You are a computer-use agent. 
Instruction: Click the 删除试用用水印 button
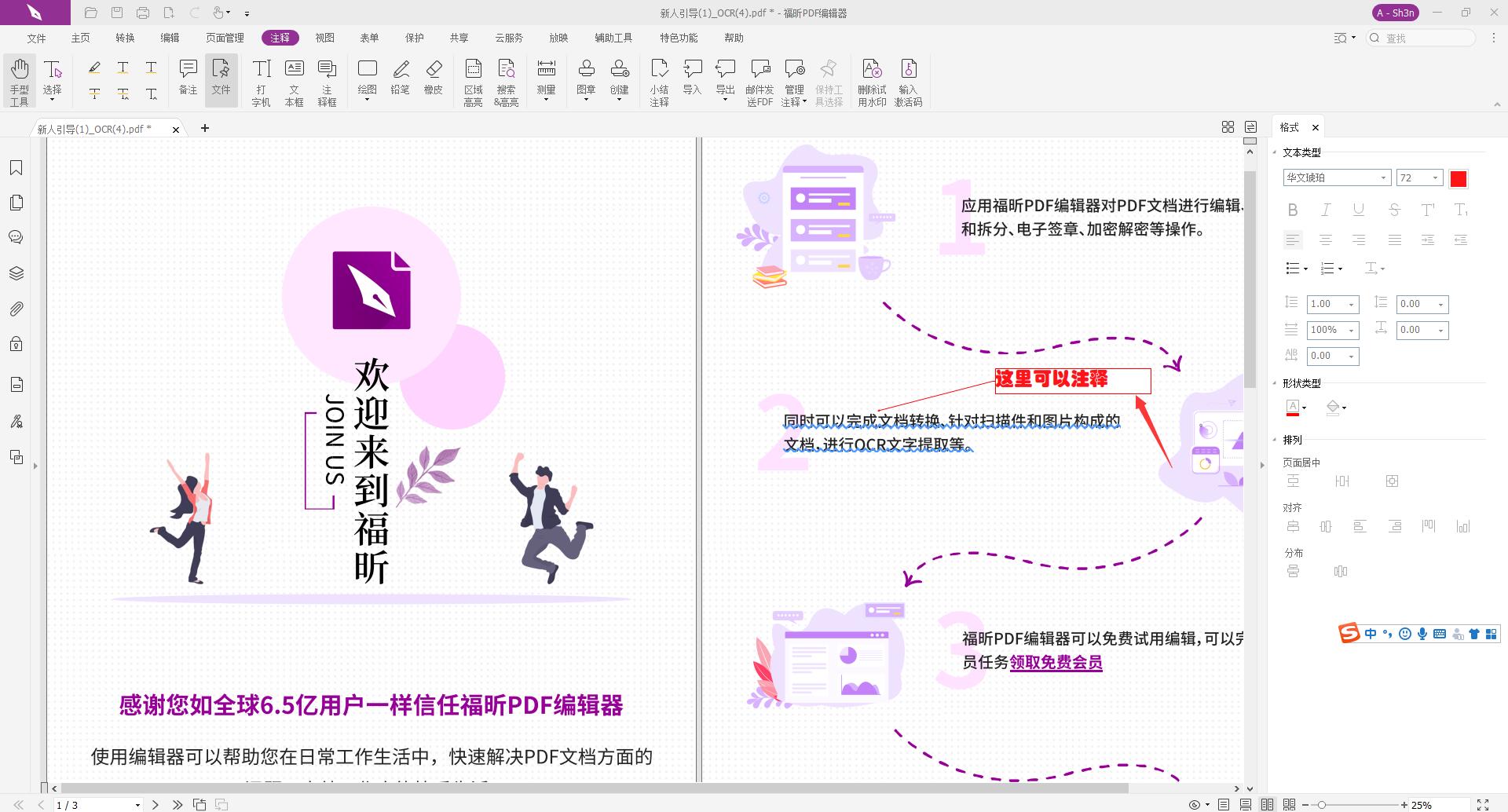coord(871,79)
